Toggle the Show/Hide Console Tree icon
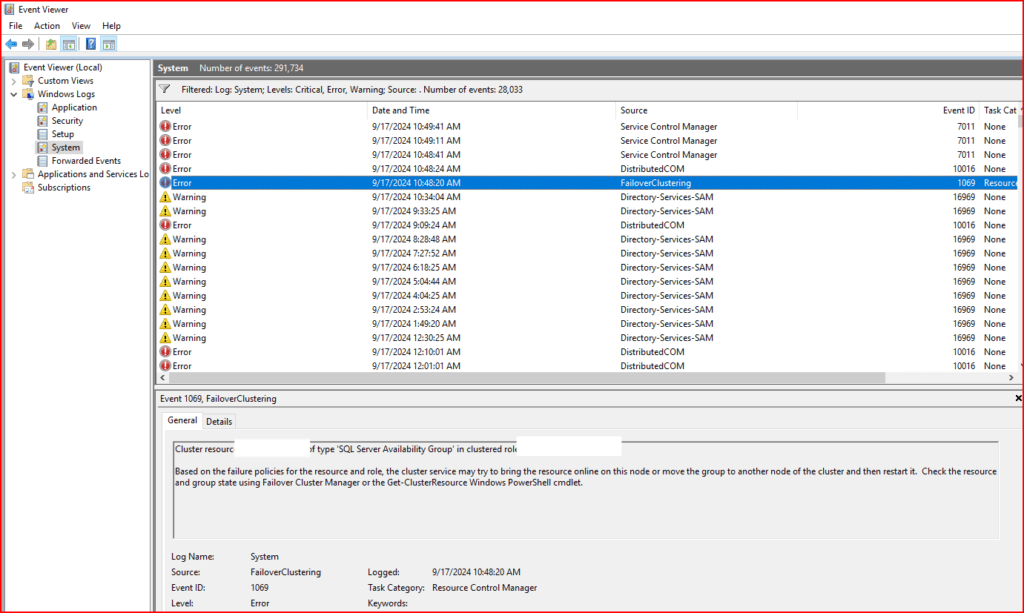 tap(69, 44)
